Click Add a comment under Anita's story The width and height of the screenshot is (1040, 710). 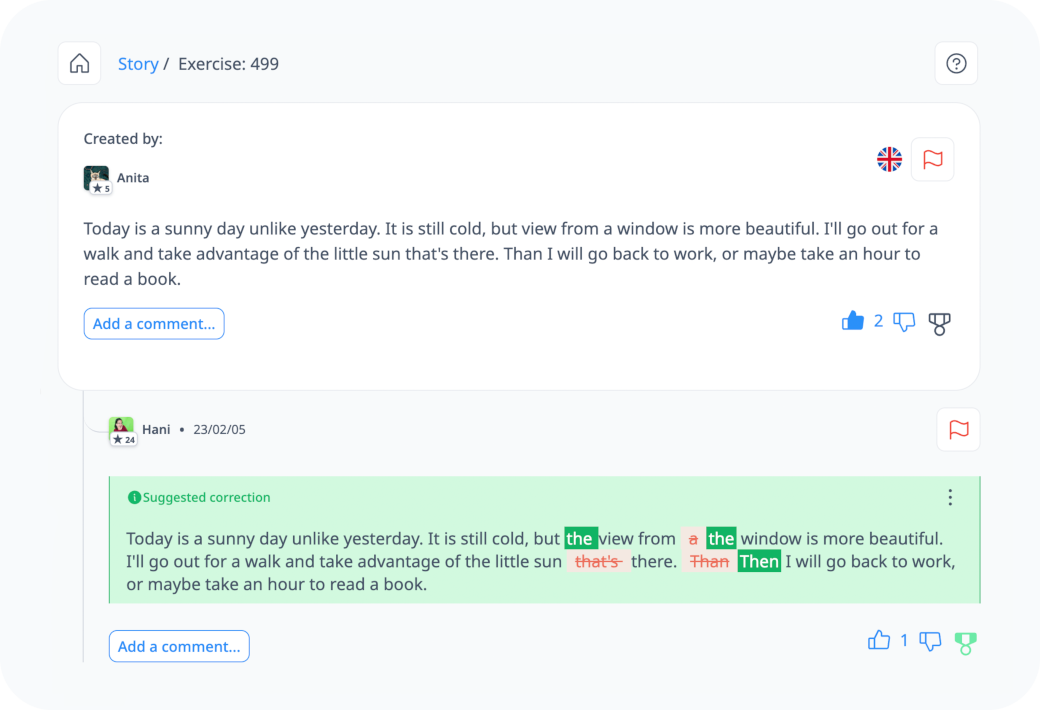[154, 323]
